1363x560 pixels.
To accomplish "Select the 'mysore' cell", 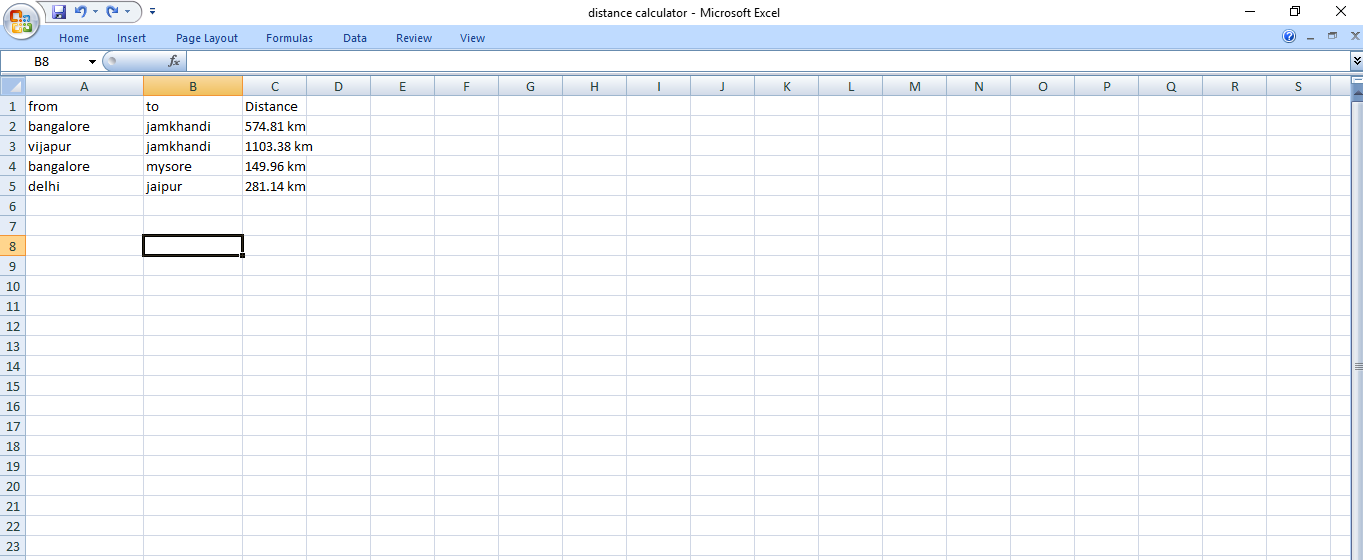I will pyautogui.click(x=193, y=166).
